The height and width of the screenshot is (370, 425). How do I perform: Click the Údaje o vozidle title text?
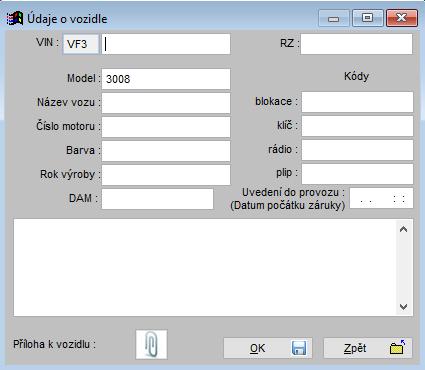(x=67, y=19)
